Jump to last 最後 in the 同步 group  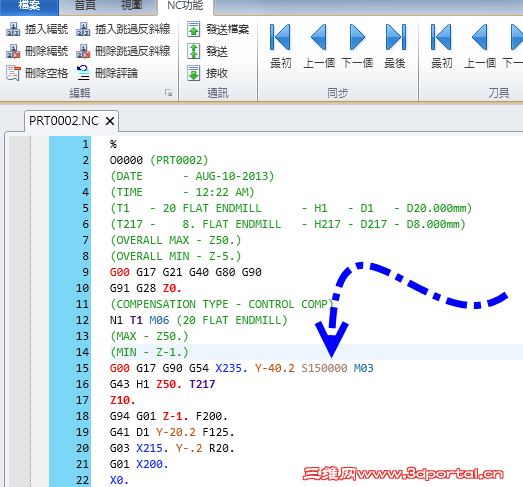coord(396,37)
